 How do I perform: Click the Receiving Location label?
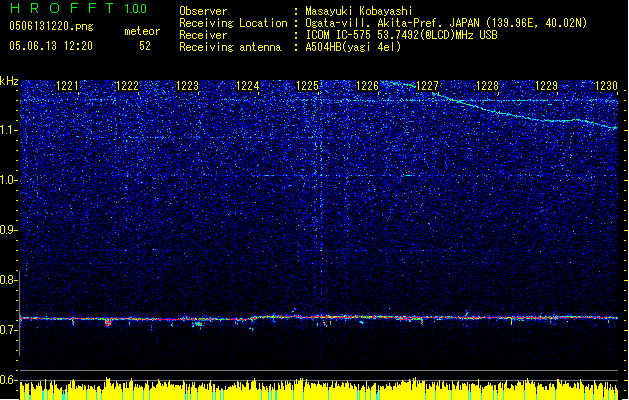pos(233,23)
